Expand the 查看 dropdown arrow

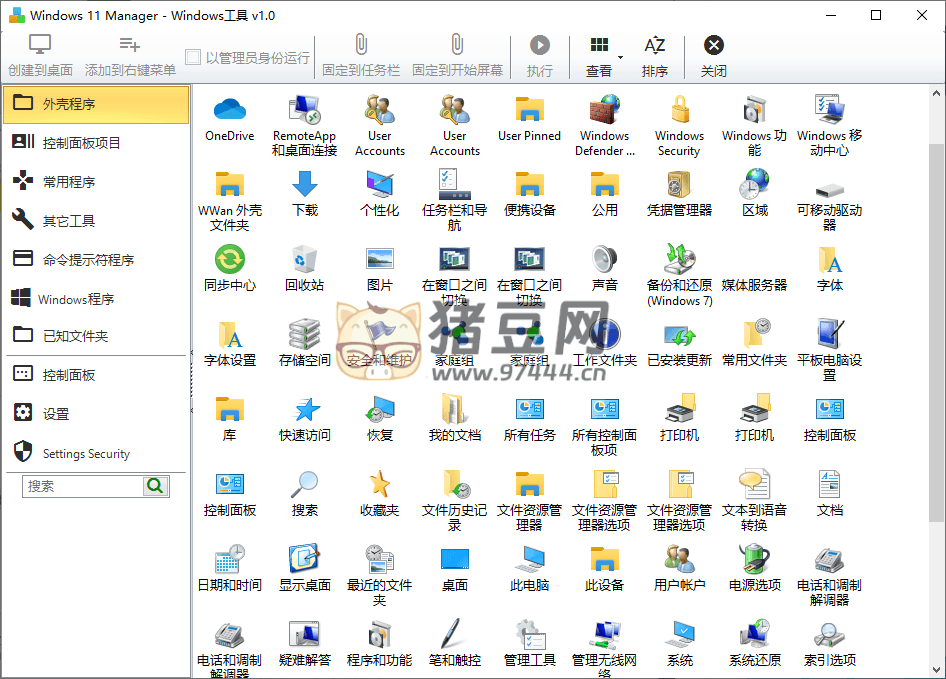pyautogui.click(x=620, y=57)
